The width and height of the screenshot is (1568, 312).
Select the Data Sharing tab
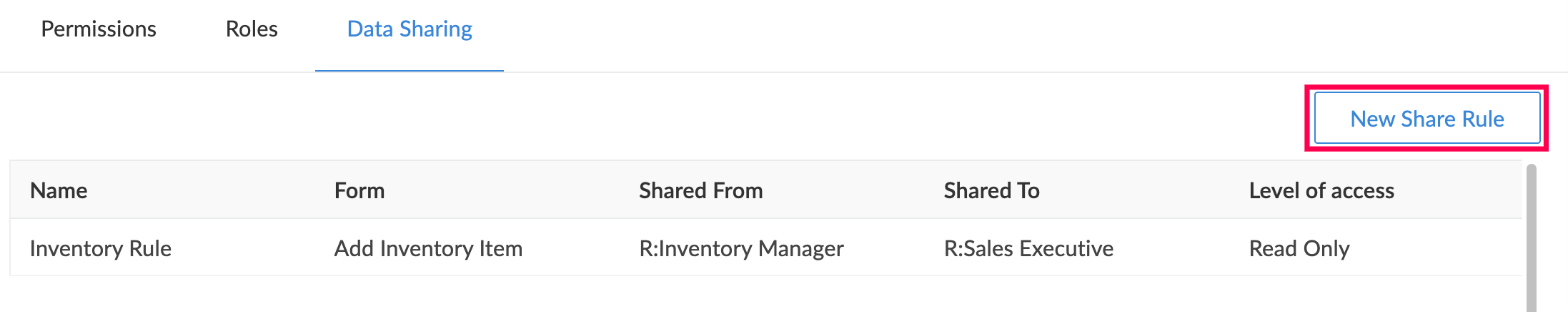410,29
